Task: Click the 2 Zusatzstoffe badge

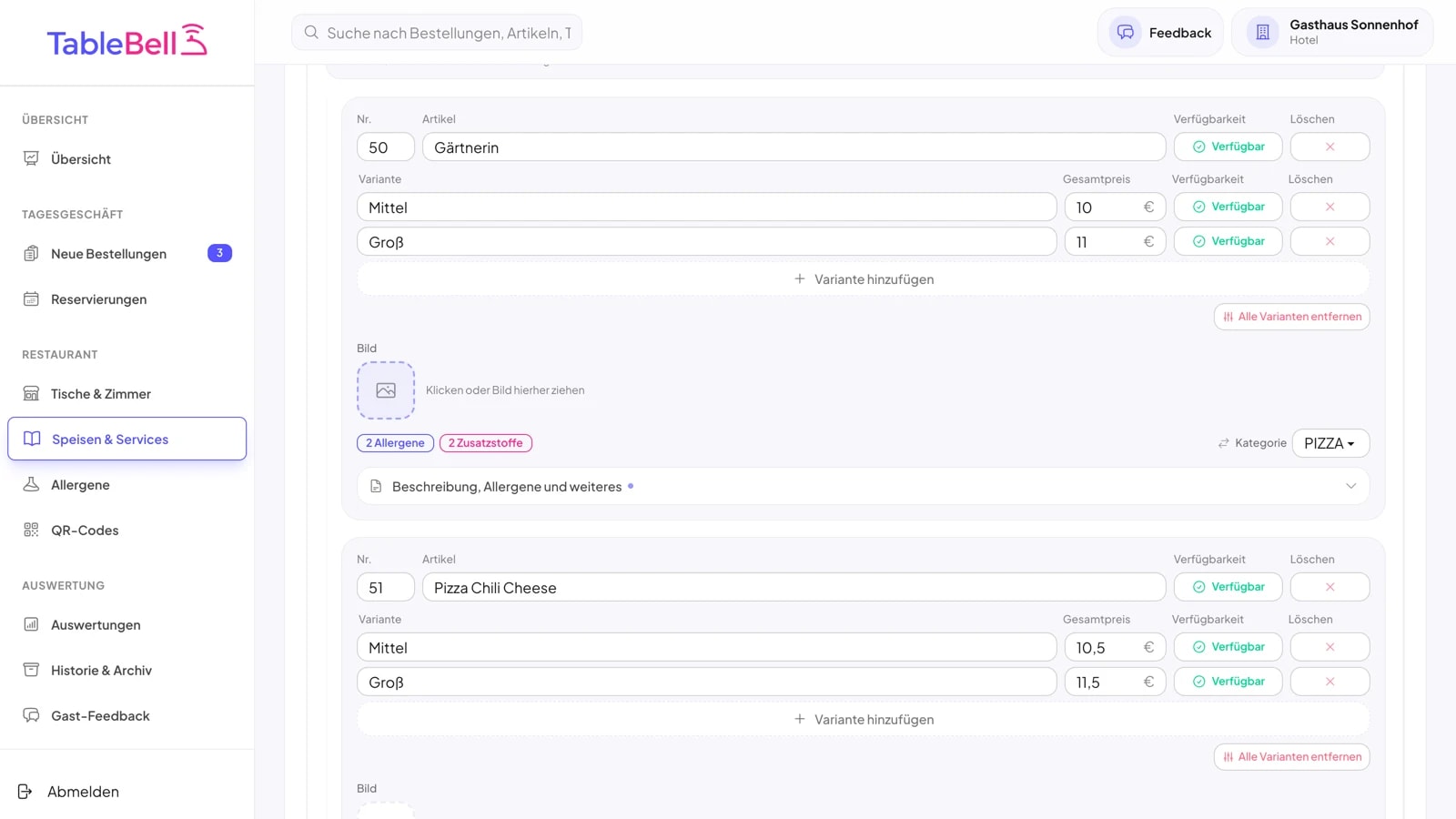Action: tap(486, 443)
